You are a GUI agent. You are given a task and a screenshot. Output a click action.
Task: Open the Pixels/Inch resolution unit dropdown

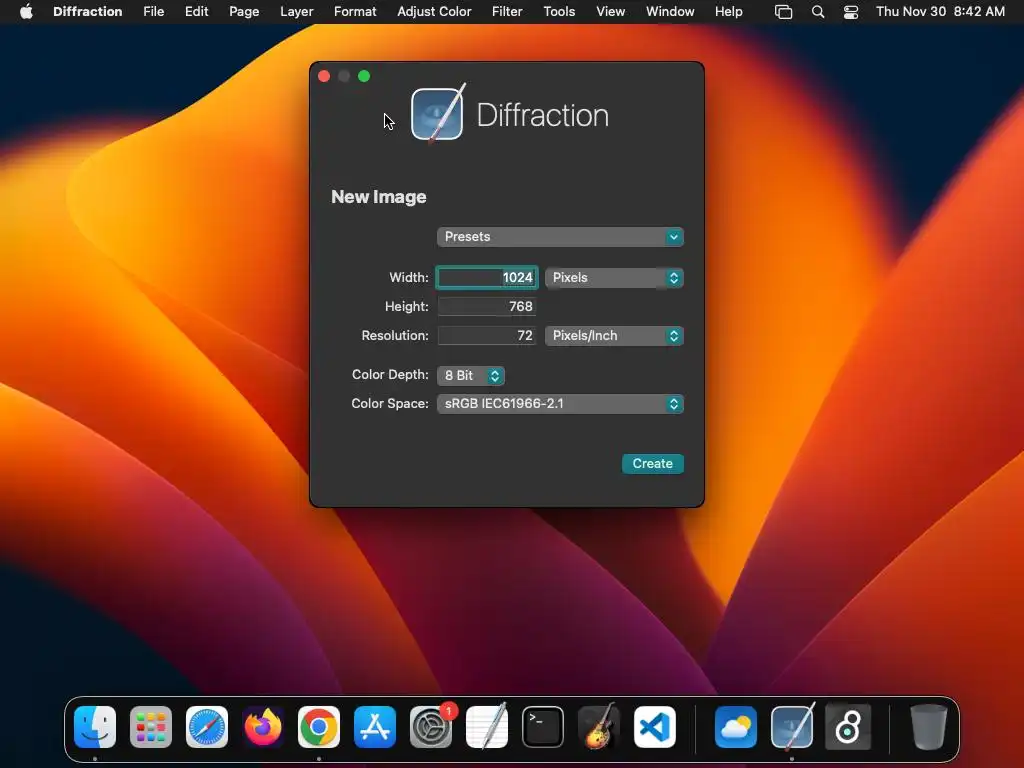click(615, 336)
